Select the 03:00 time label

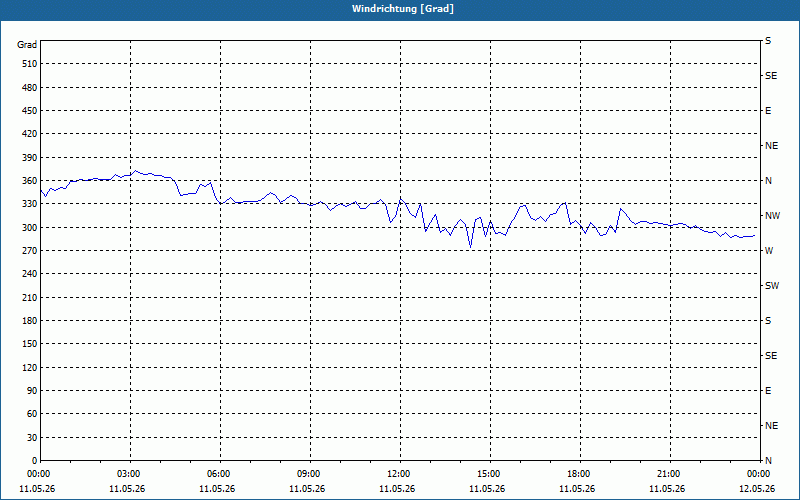point(131,474)
